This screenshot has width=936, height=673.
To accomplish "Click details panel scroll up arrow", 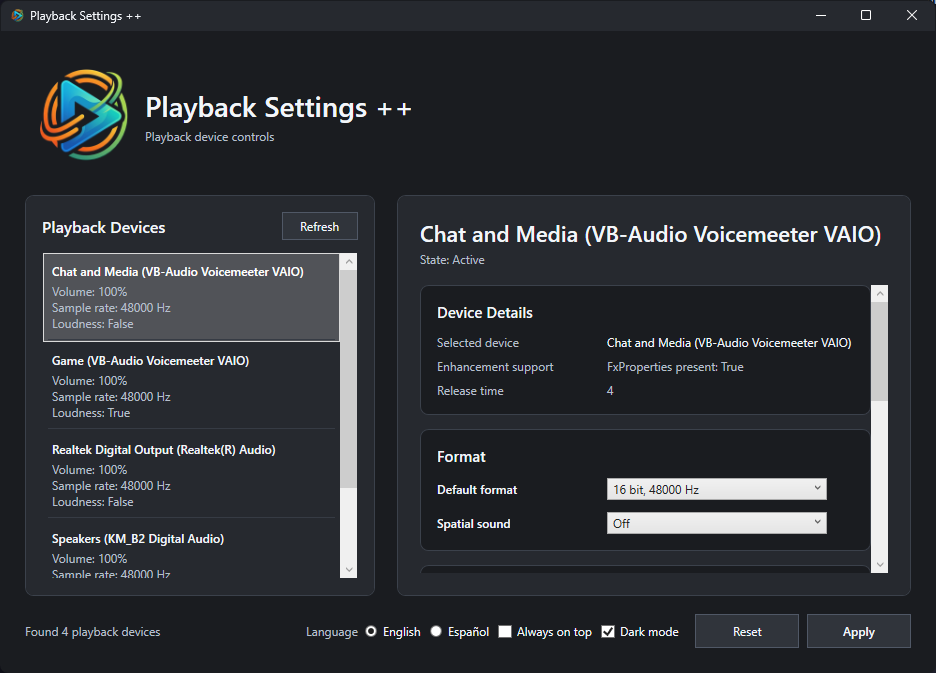I will coord(879,293).
